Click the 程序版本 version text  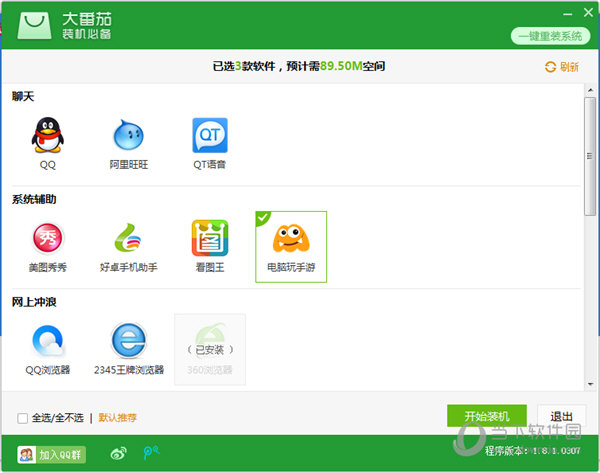(533, 451)
